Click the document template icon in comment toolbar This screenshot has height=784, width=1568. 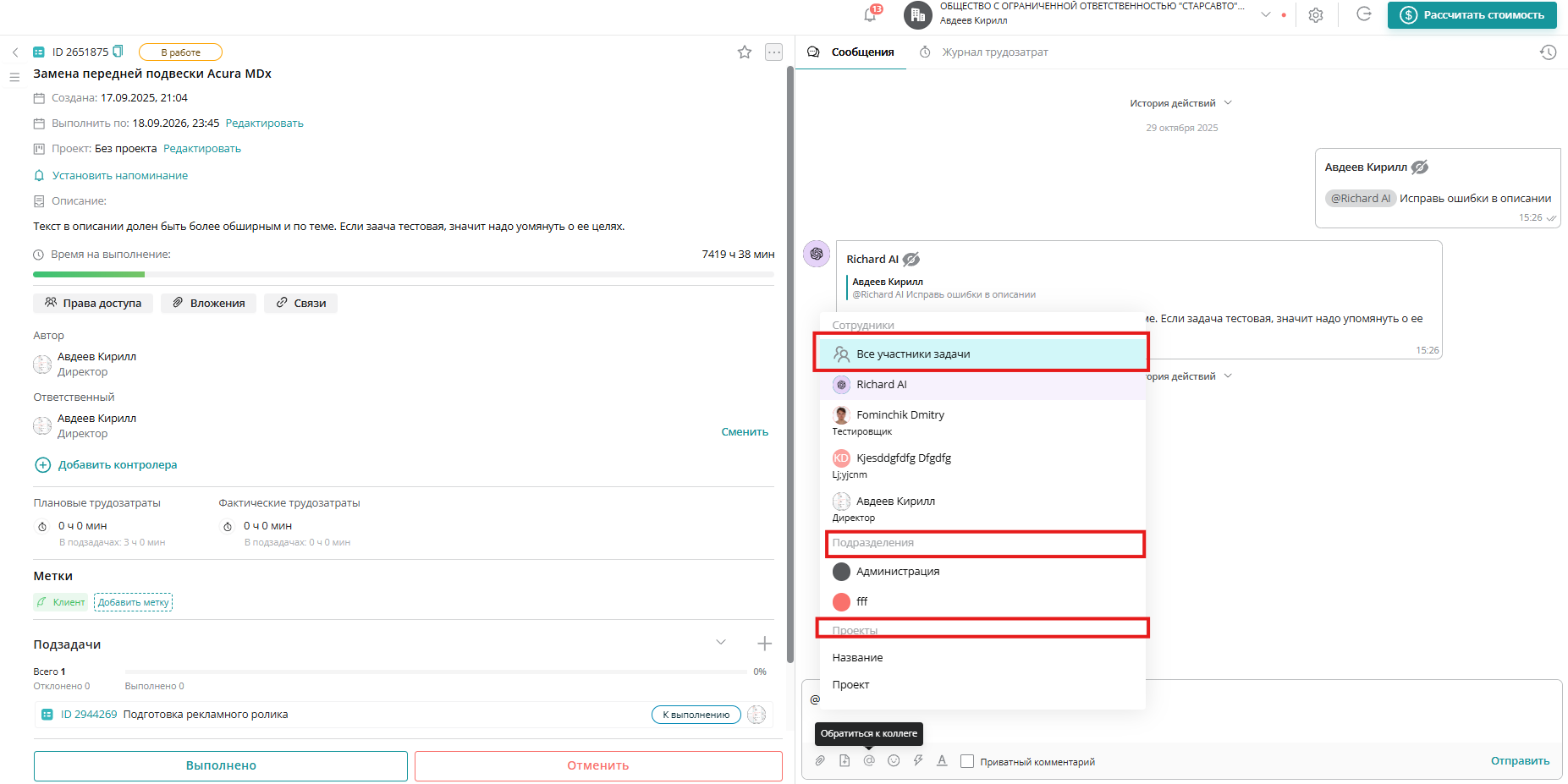point(844,760)
